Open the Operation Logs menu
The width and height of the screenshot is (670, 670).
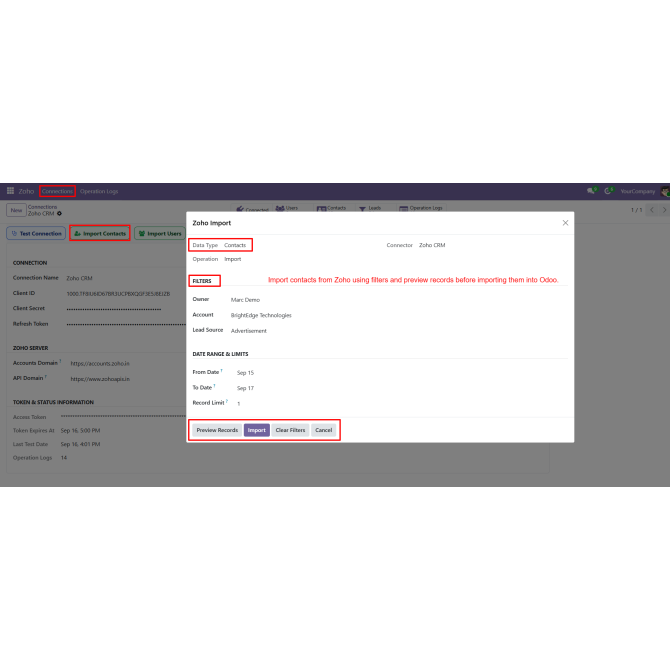(99, 191)
